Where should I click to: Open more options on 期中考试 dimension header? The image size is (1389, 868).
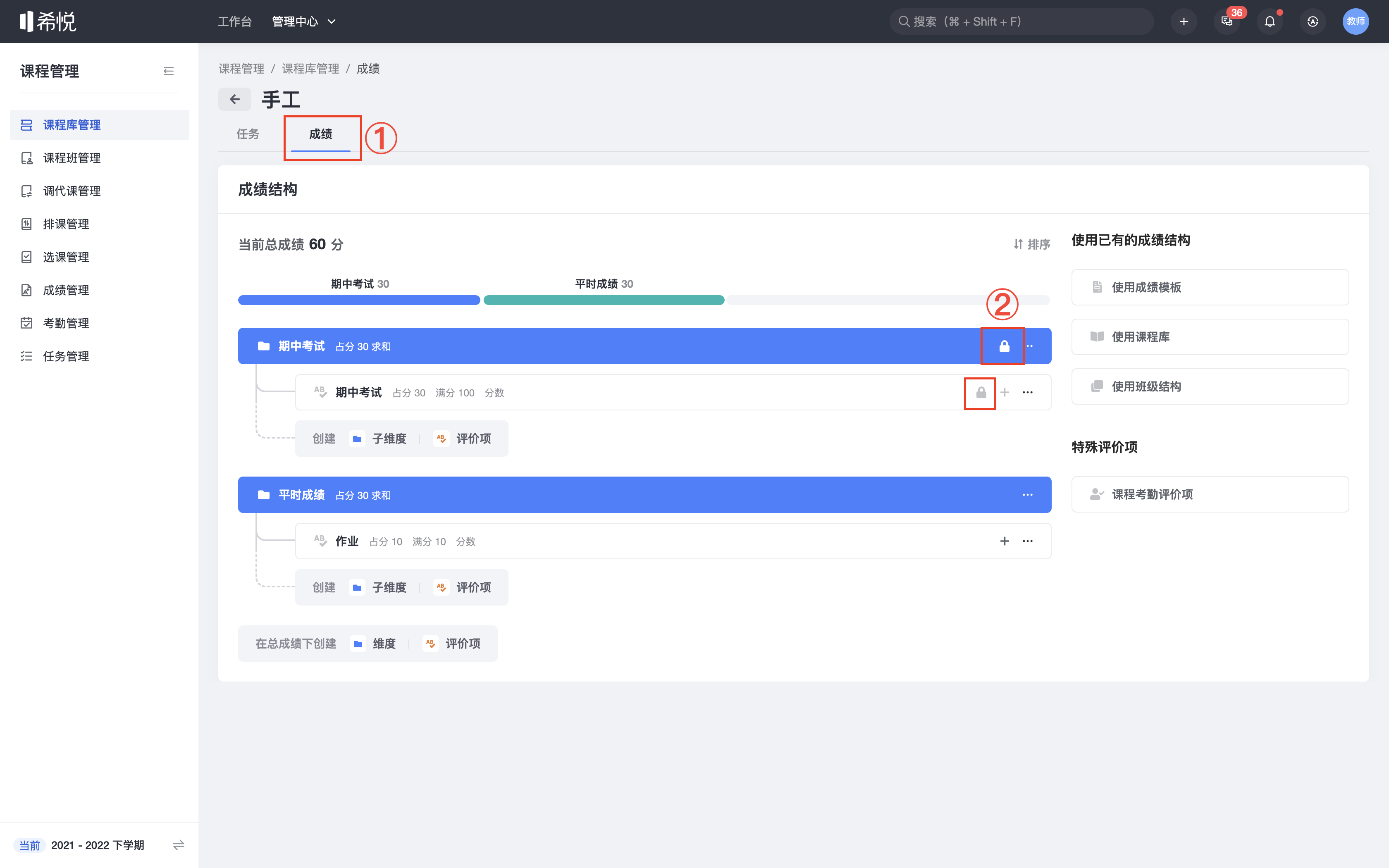pyautogui.click(x=1029, y=346)
